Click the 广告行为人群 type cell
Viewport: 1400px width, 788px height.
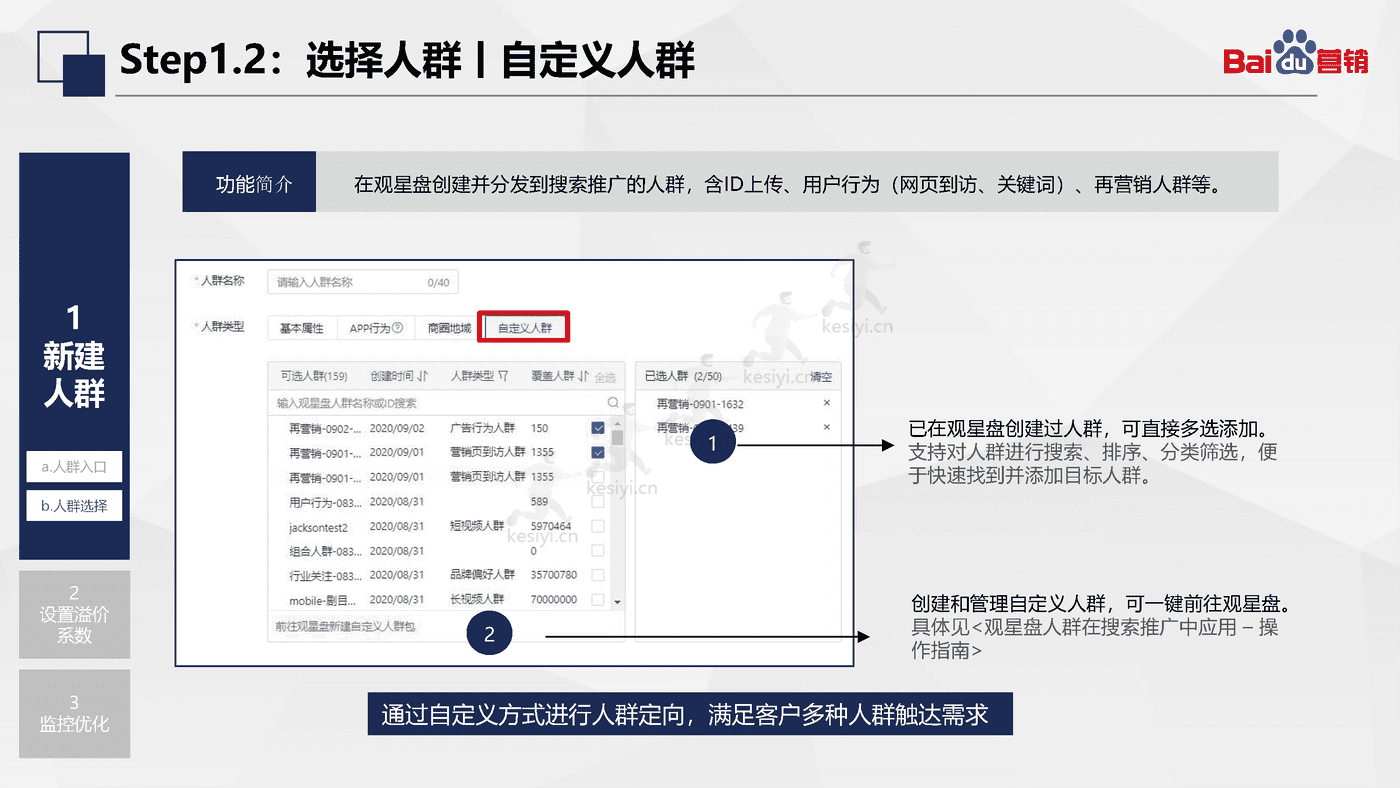(x=482, y=428)
